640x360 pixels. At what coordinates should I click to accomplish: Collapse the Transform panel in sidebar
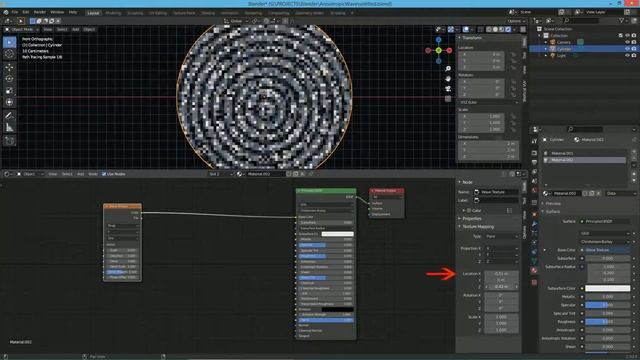(460, 38)
